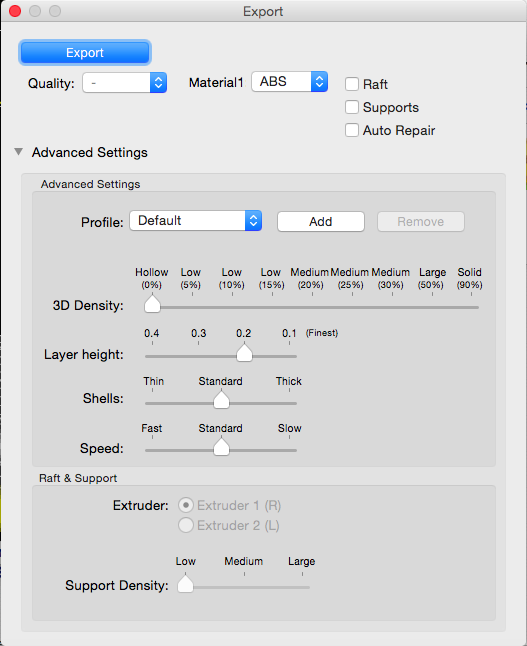Click the 0.1 layer height label
The height and width of the screenshot is (646, 527).
(289, 333)
